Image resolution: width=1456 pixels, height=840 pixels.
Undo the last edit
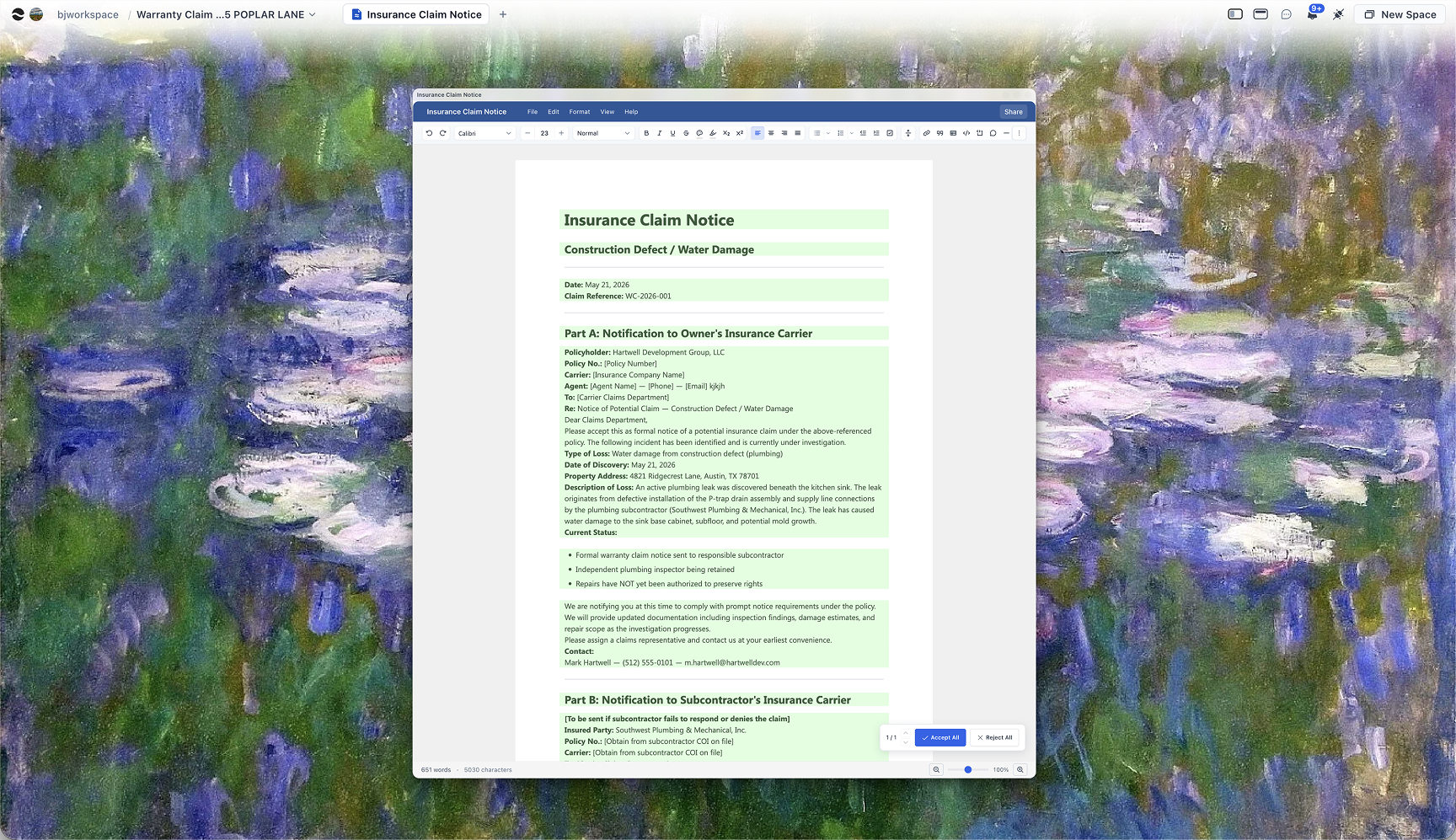tap(429, 133)
